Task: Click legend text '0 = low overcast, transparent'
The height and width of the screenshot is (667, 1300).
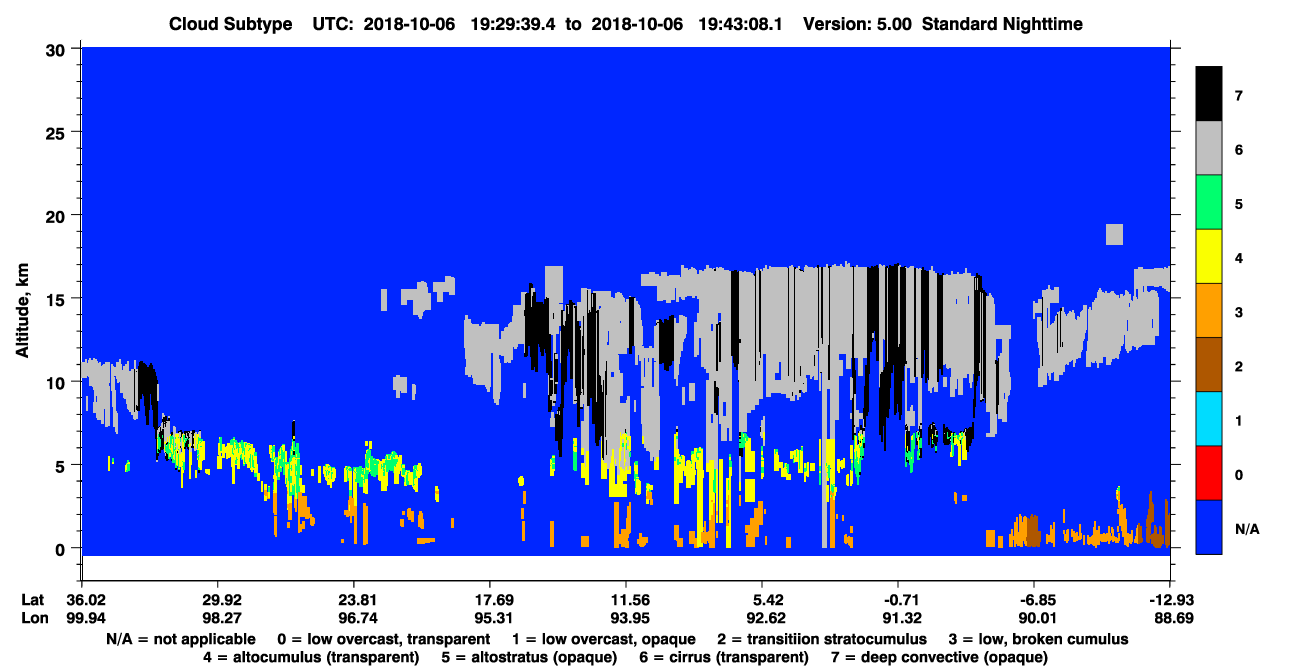Action: (384, 638)
